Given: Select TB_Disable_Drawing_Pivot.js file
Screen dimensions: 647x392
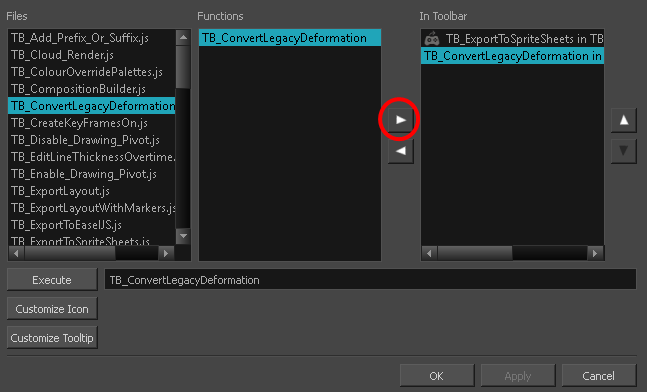Looking at the screenshot, I should pyautogui.click(x=92, y=140).
